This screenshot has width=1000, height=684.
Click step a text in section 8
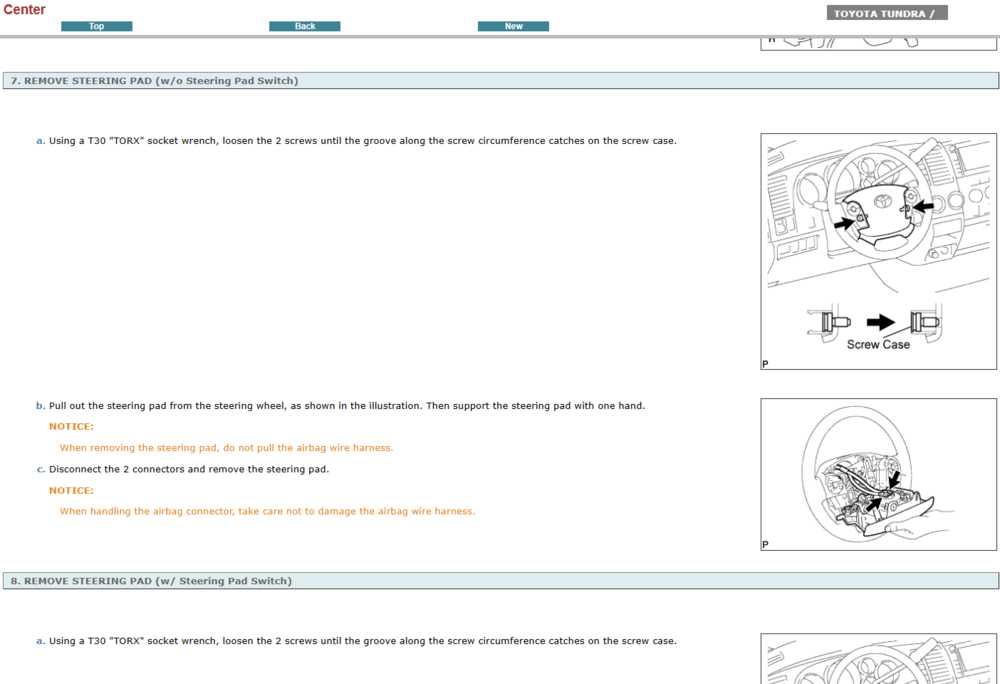pyautogui.click(x=362, y=641)
